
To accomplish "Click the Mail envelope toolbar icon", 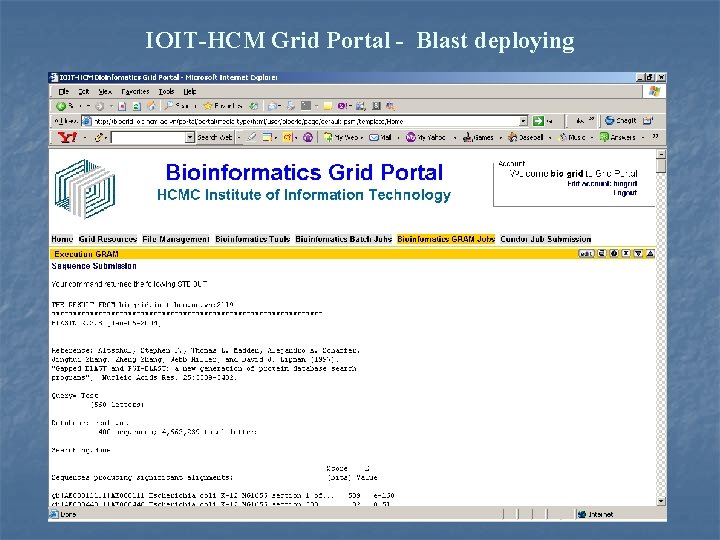I will point(274,106).
